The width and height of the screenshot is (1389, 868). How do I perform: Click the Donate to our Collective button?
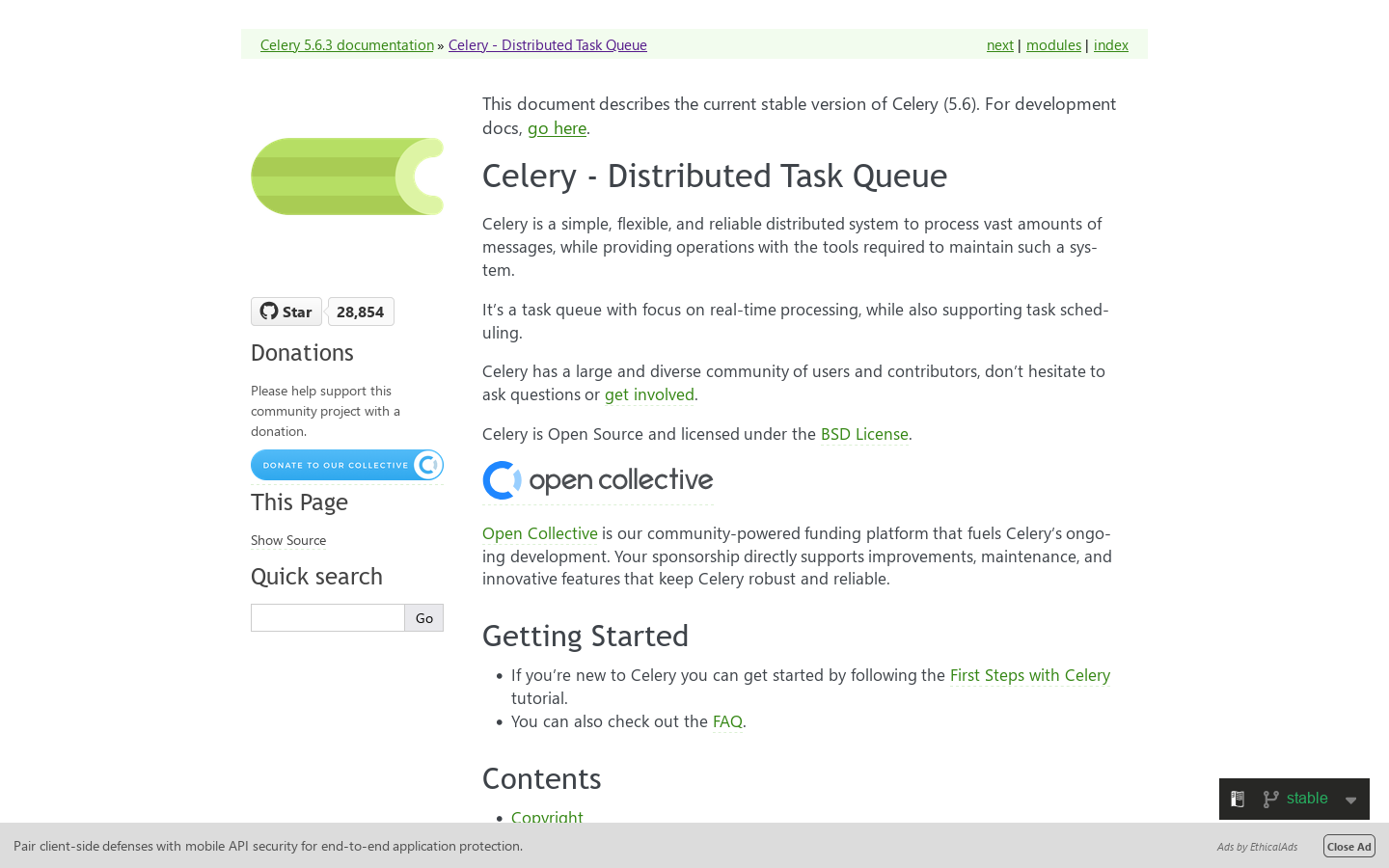(347, 465)
